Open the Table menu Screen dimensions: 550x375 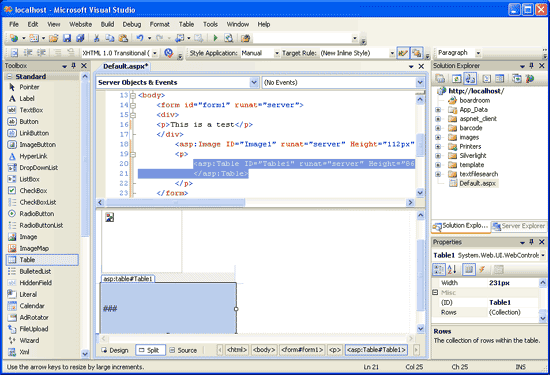[186, 24]
